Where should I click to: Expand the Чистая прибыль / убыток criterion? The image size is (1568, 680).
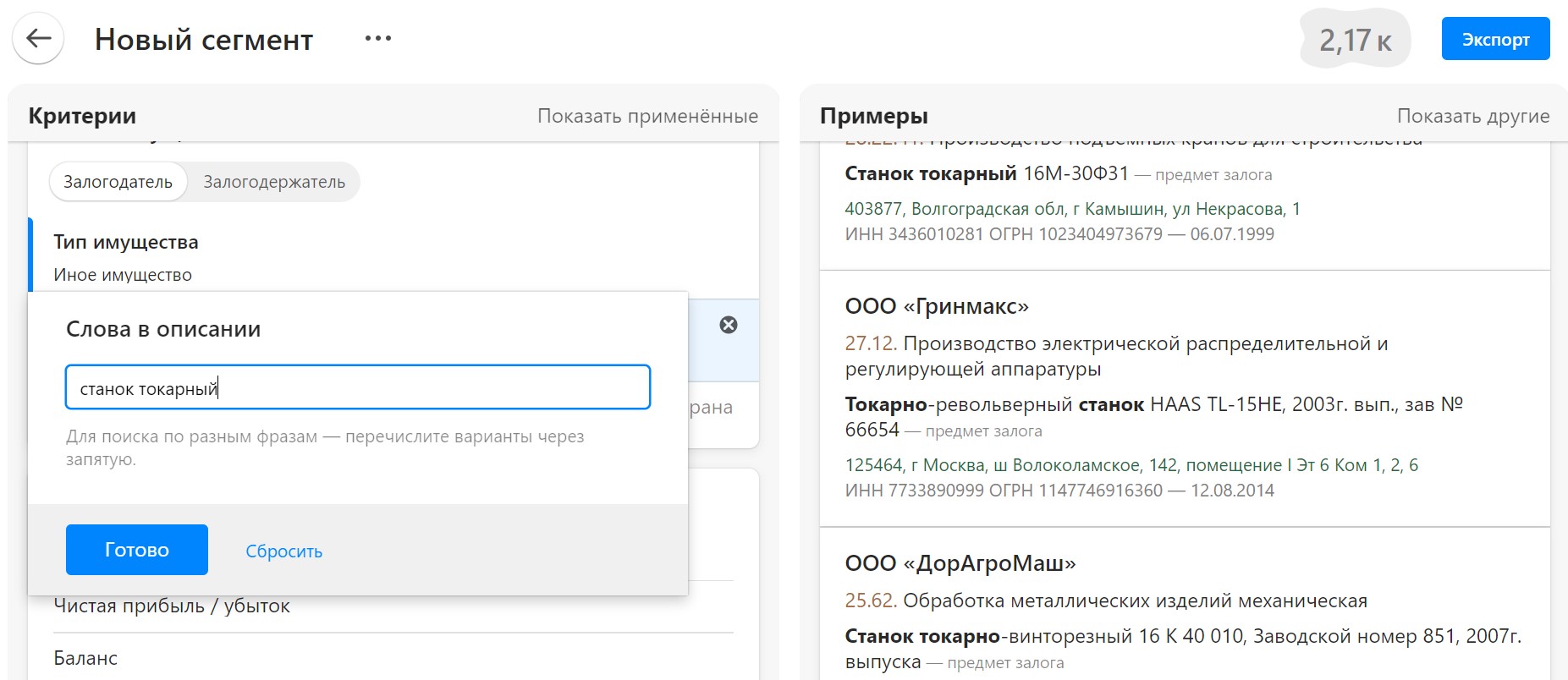(172, 606)
